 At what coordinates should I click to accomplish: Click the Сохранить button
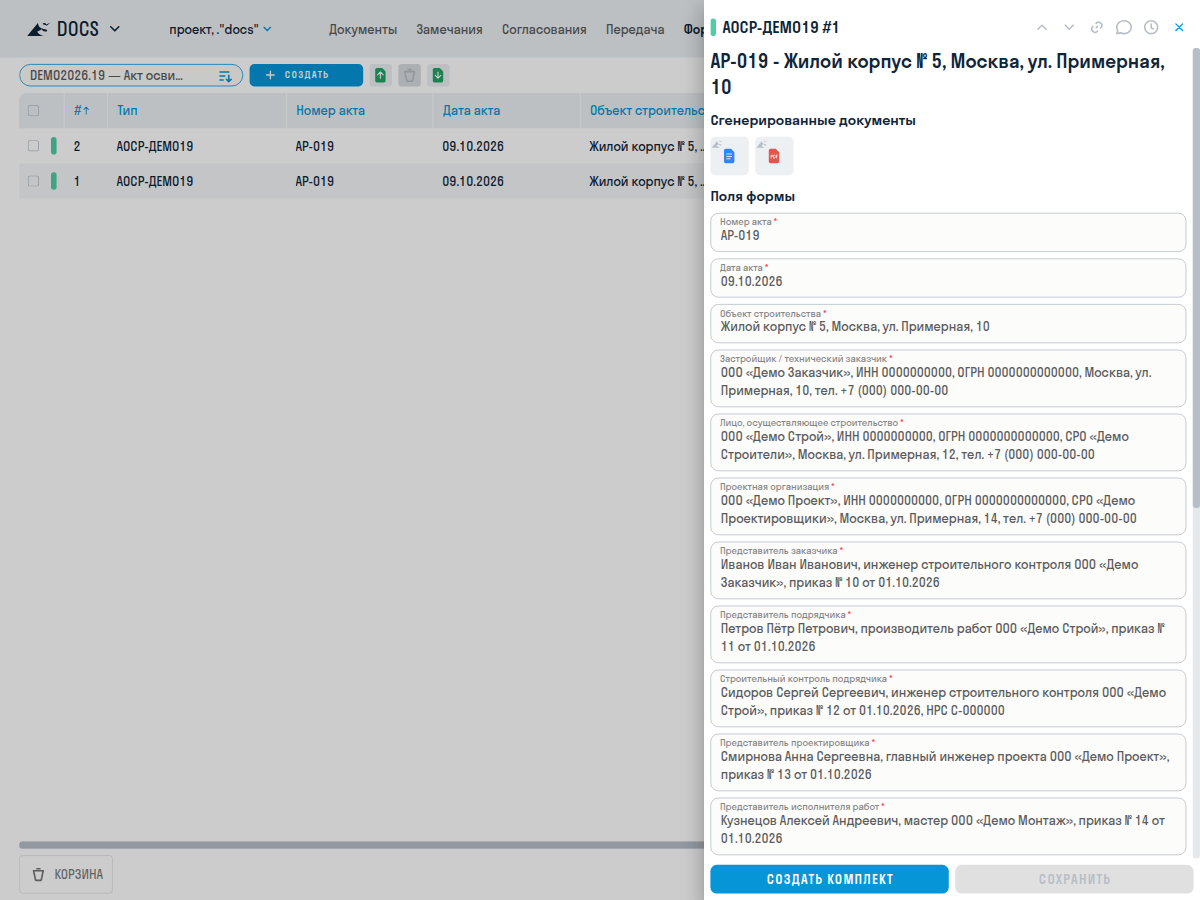(1074, 879)
